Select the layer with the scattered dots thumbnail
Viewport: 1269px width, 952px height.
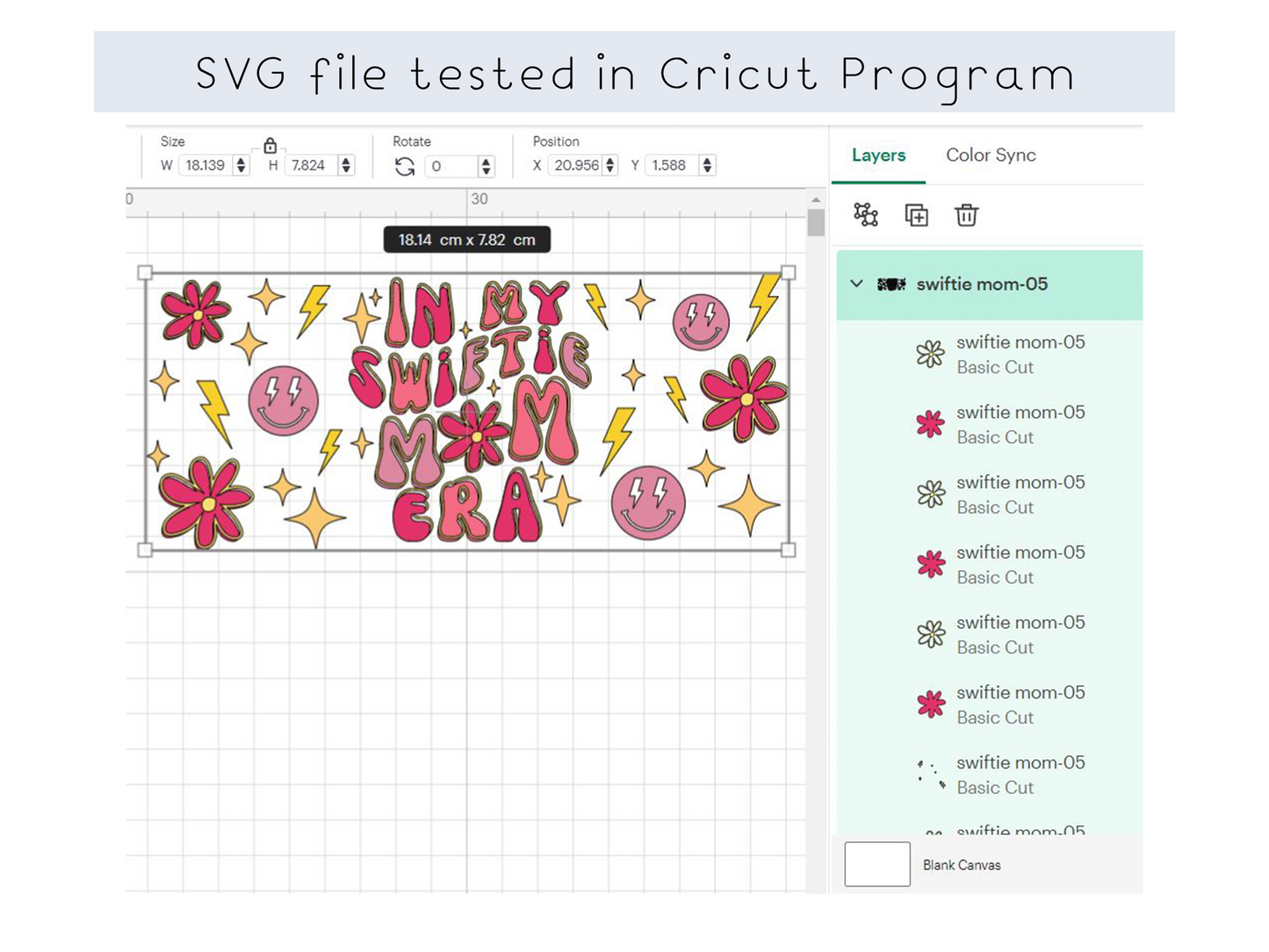[x=931, y=775]
